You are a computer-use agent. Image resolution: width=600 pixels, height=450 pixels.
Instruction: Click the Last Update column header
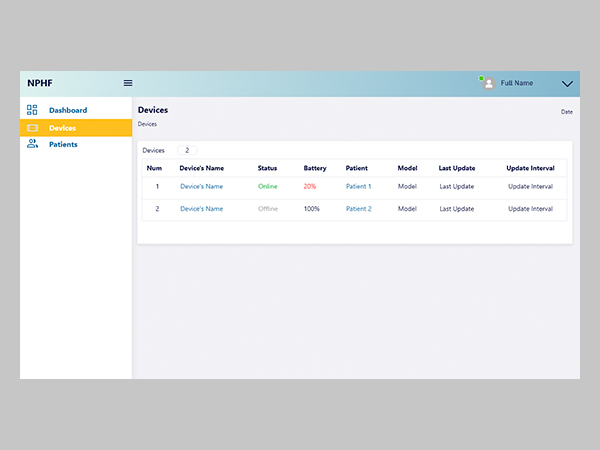point(457,168)
